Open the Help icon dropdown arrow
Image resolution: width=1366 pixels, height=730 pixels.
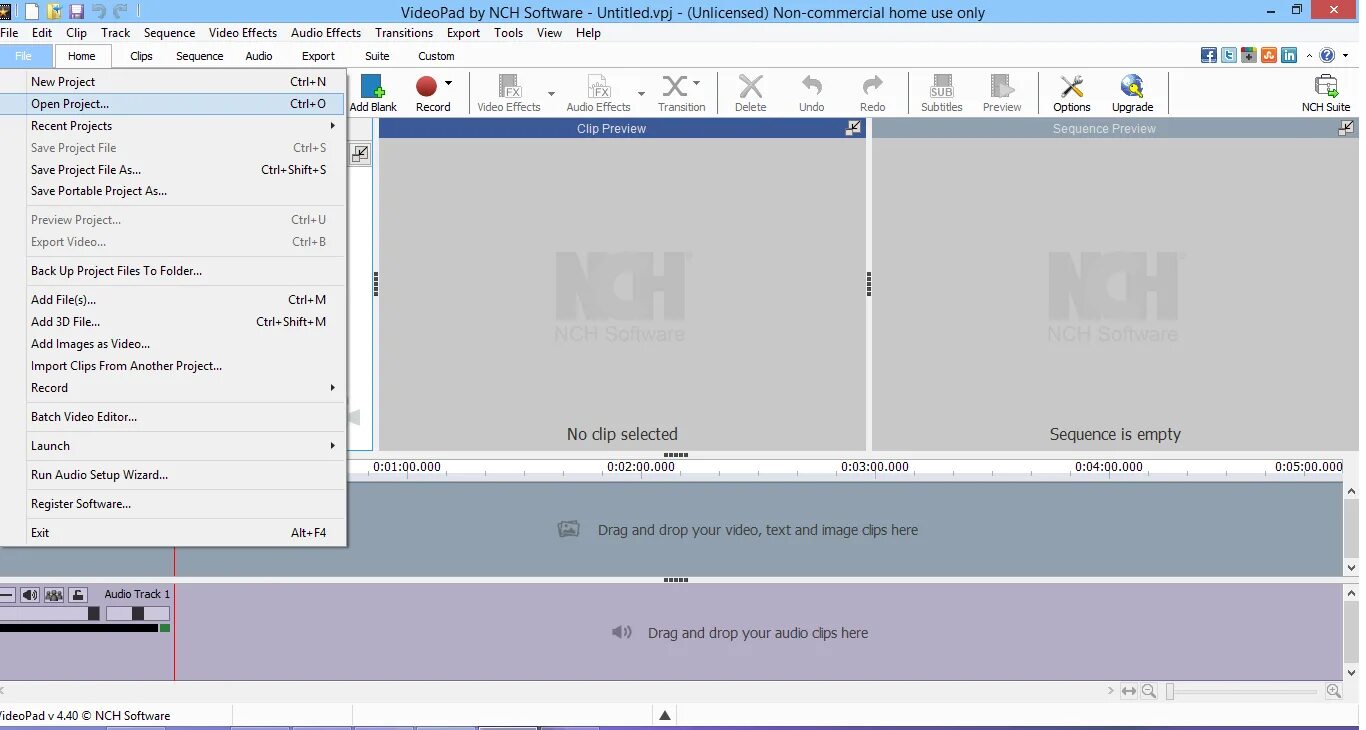pyautogui.click(x=1344, y=56)
